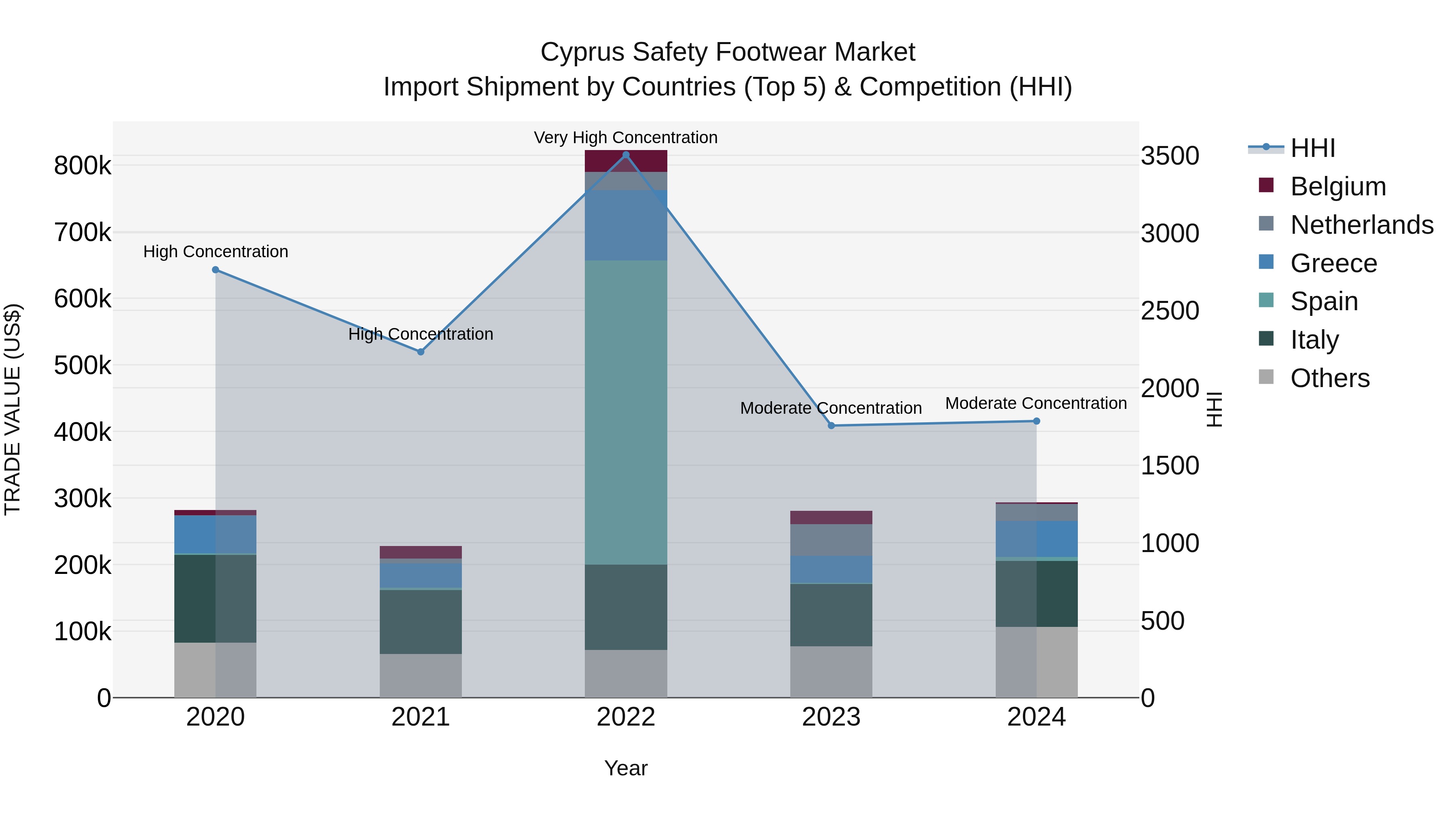This screenshot has width=1456, height=819.
Task: Toggle the Netherlands legend entry
Action: [x=1346, y=224]
